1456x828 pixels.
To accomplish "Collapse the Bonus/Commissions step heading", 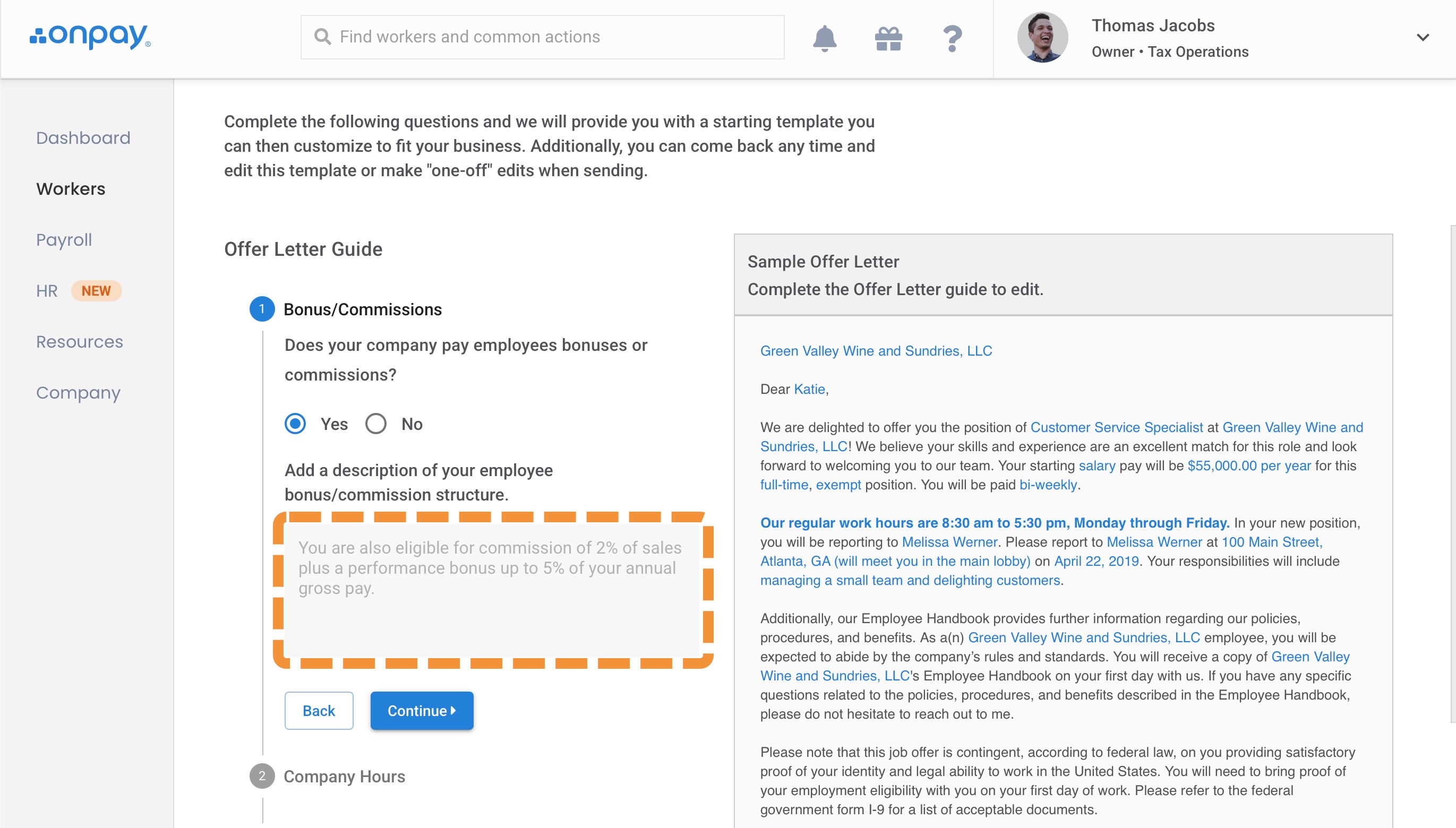I will tap(362, 309).
